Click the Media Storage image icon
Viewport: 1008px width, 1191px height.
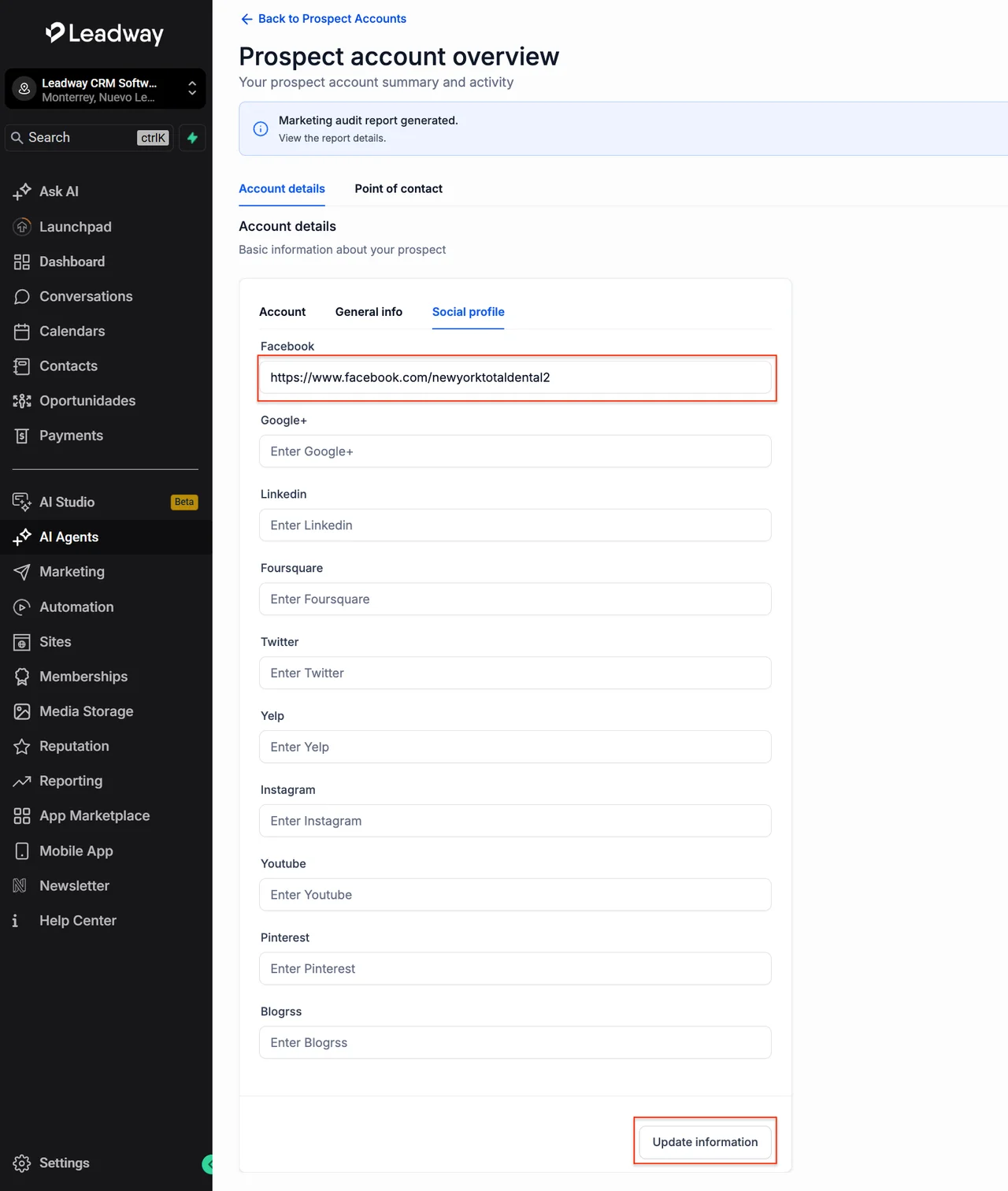tap(22, 711)
